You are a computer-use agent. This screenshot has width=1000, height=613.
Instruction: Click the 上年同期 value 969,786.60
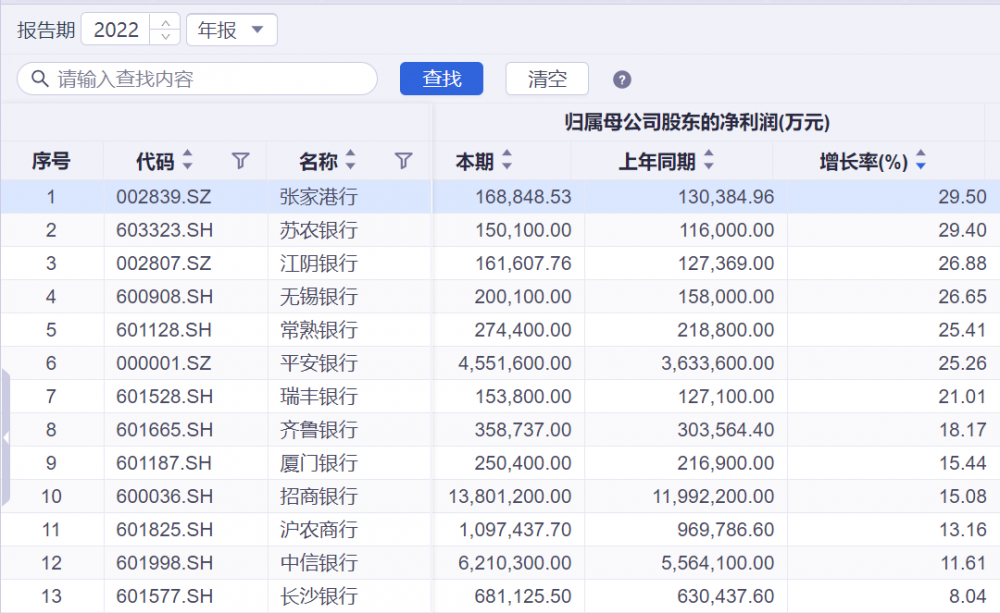pos(726,529)
